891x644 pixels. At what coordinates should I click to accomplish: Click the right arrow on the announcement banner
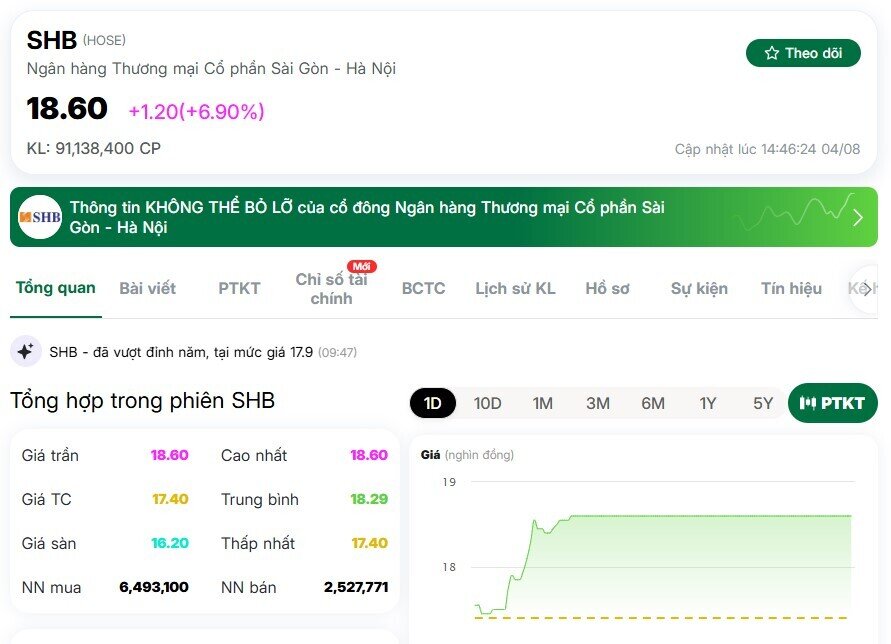pyautogui.click(x=856, y=217)
